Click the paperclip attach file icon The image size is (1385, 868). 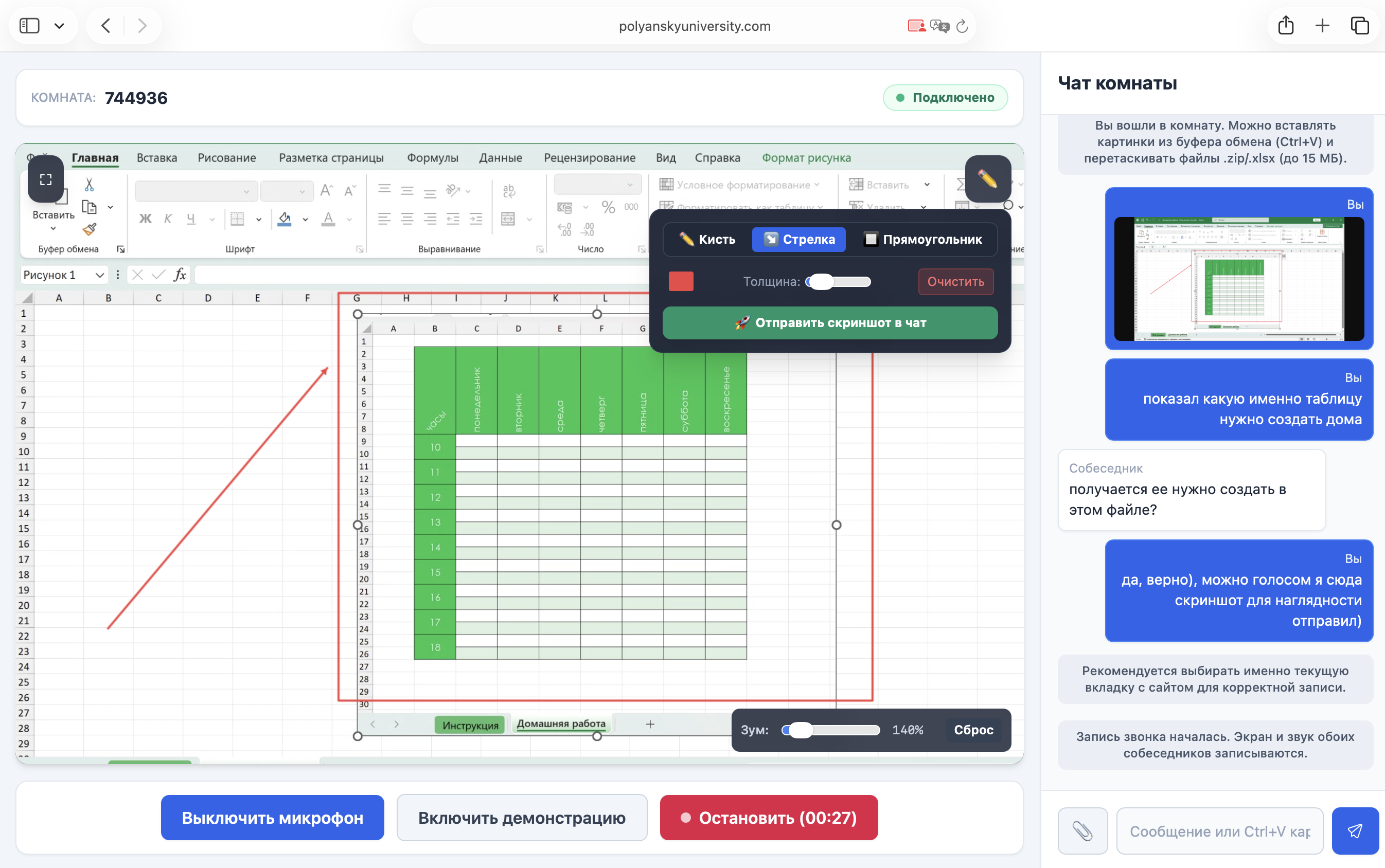pos(1082,830)
